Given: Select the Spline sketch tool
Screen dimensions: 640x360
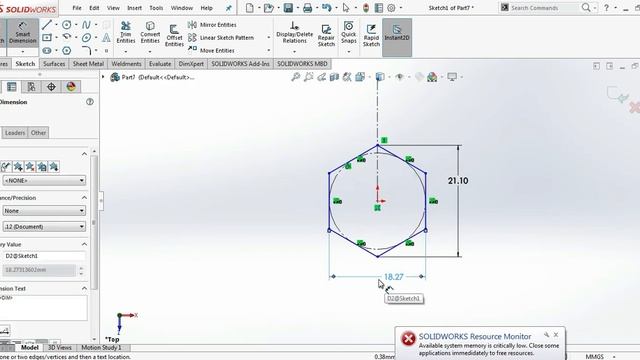Looking at the screenshot, I should point(86,25).
